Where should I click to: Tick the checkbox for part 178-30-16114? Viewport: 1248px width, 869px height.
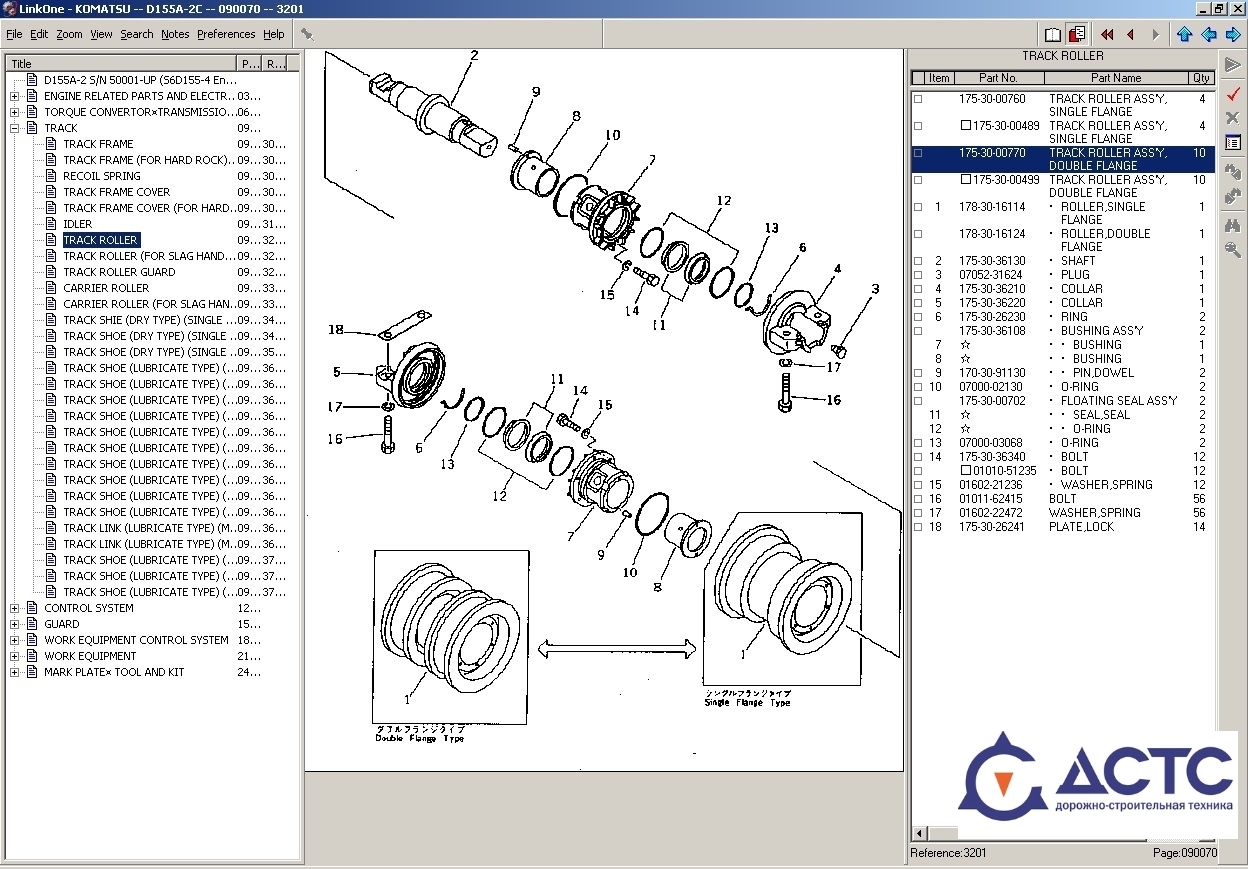[x=918, y=207]
